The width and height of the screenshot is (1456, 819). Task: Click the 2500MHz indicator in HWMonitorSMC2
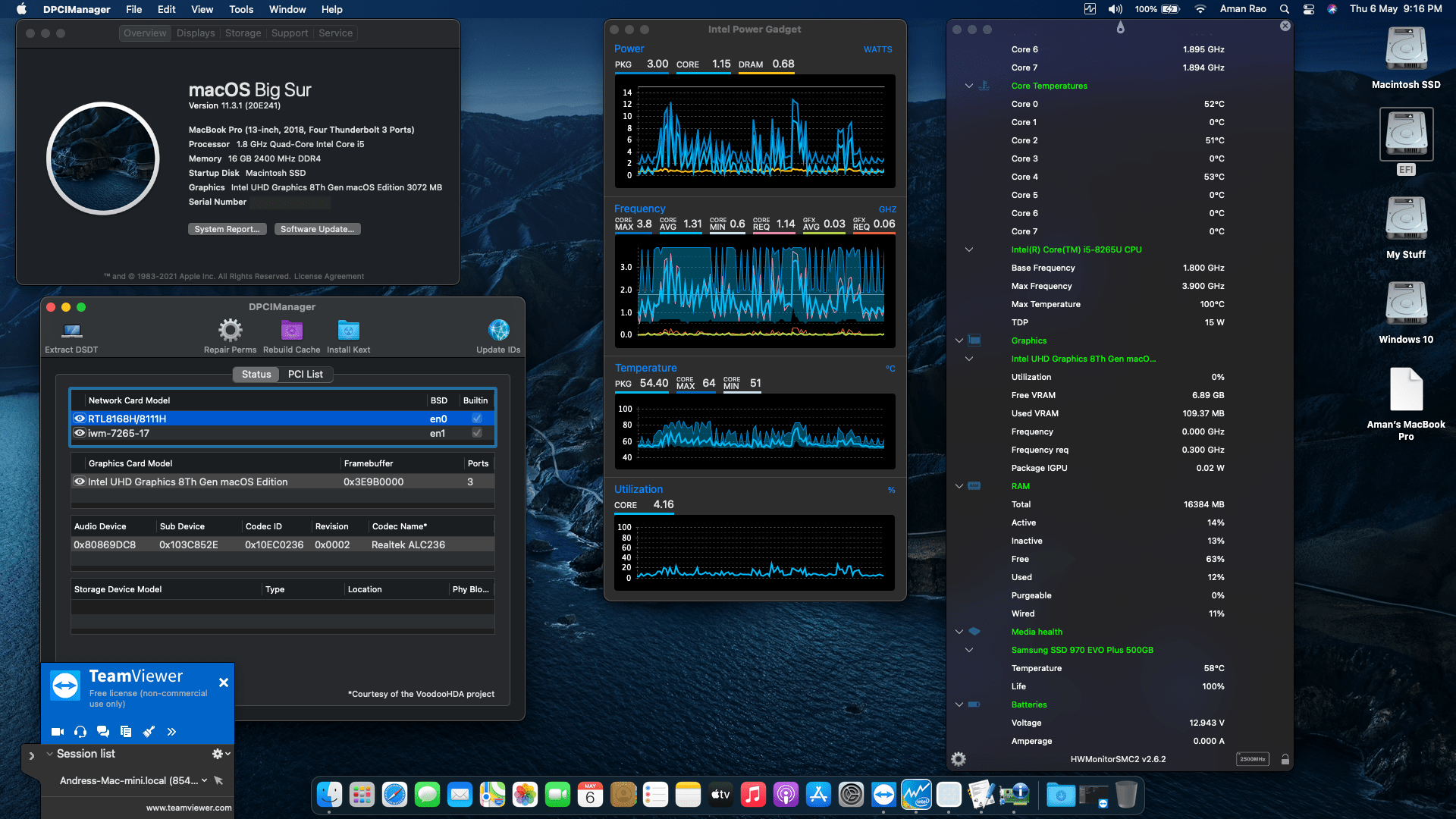click(x=1252, y=759)
